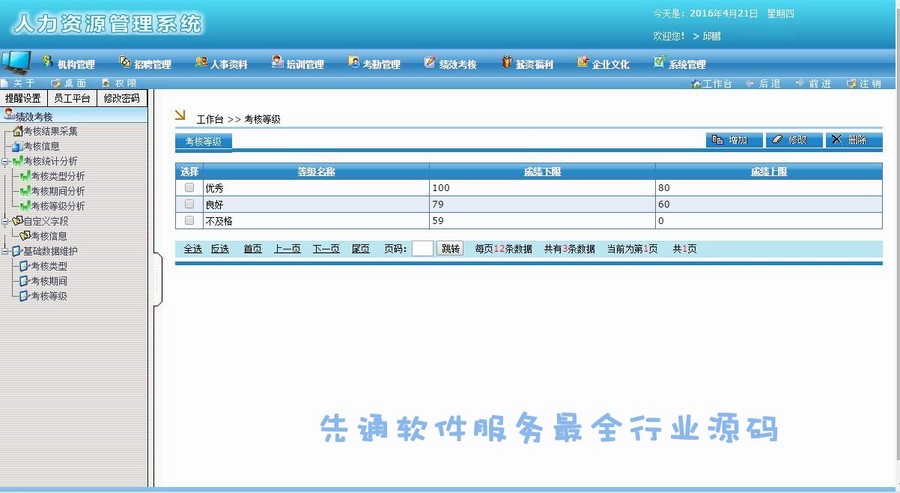Click the value 79 in 良好 row
This screenshot has height=493, width=900.
[438, 204]
